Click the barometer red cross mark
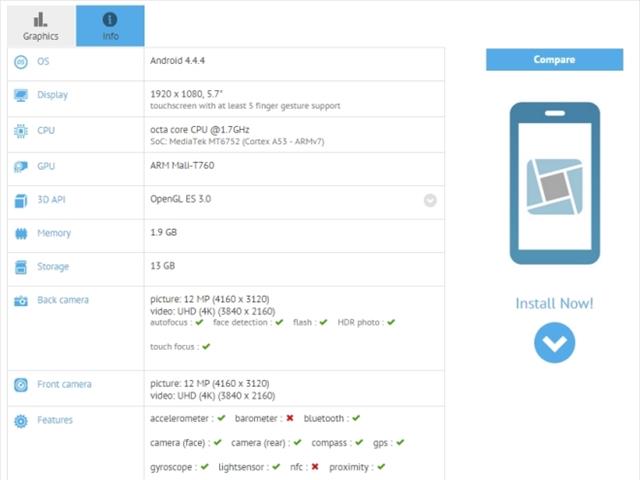Image resolution: width=640 pixels, height=480 pixels. [290, 418]
